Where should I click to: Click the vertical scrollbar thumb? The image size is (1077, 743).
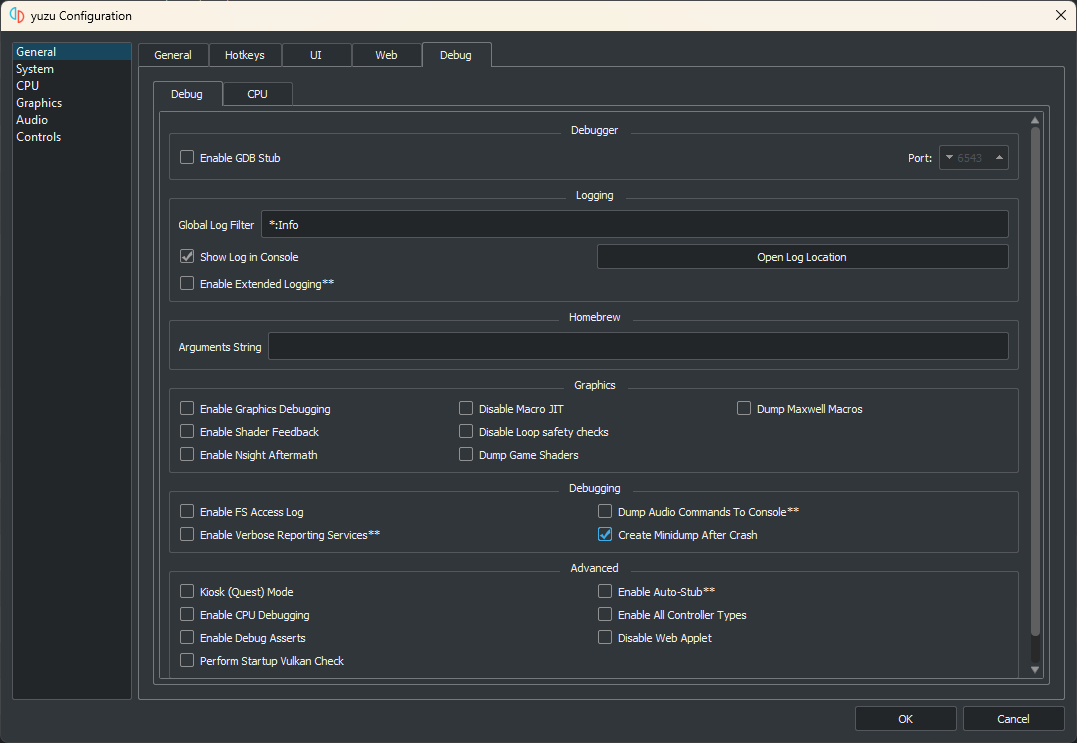click(x=1035, y=381)
